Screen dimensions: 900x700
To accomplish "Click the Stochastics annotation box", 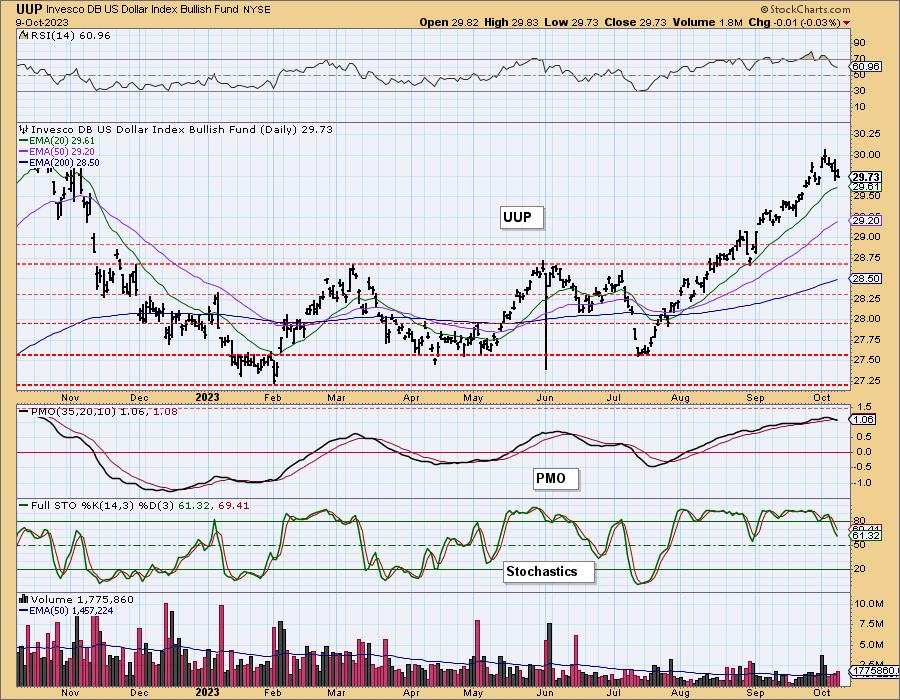I will pyautogui.click(x=548, y=571).
